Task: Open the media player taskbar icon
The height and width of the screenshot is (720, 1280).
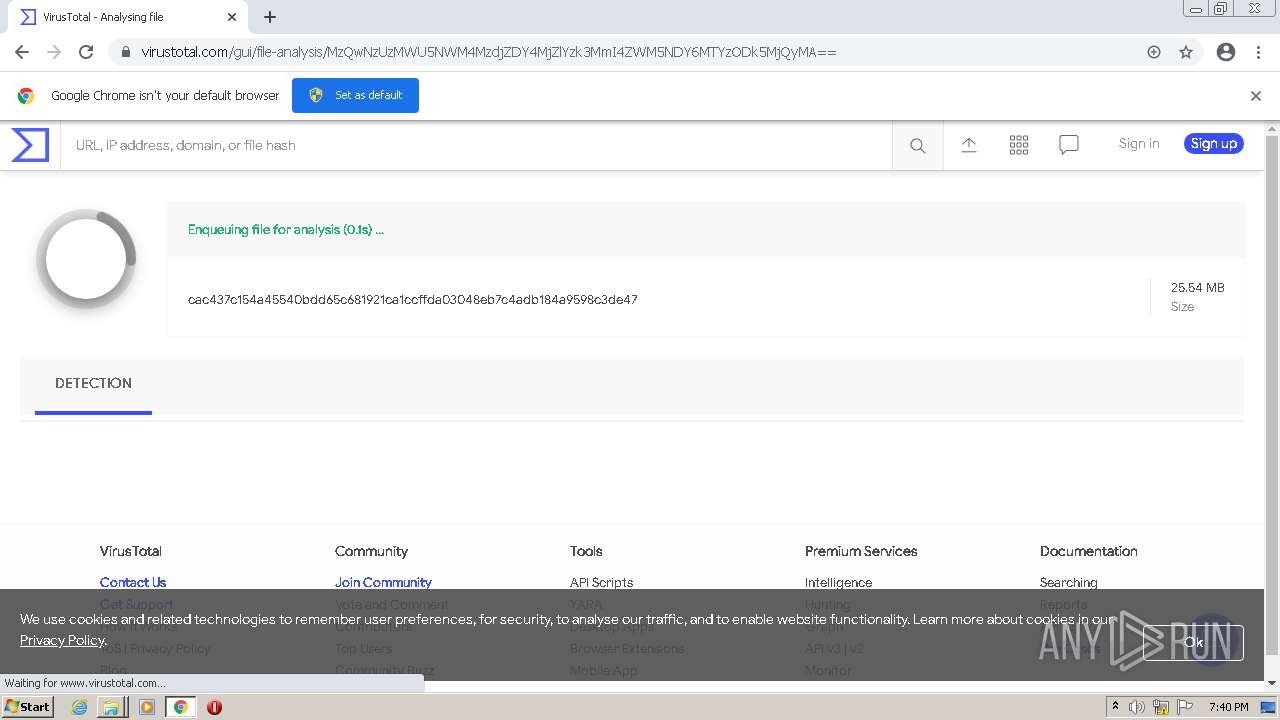Action: (x=147, y=707)
